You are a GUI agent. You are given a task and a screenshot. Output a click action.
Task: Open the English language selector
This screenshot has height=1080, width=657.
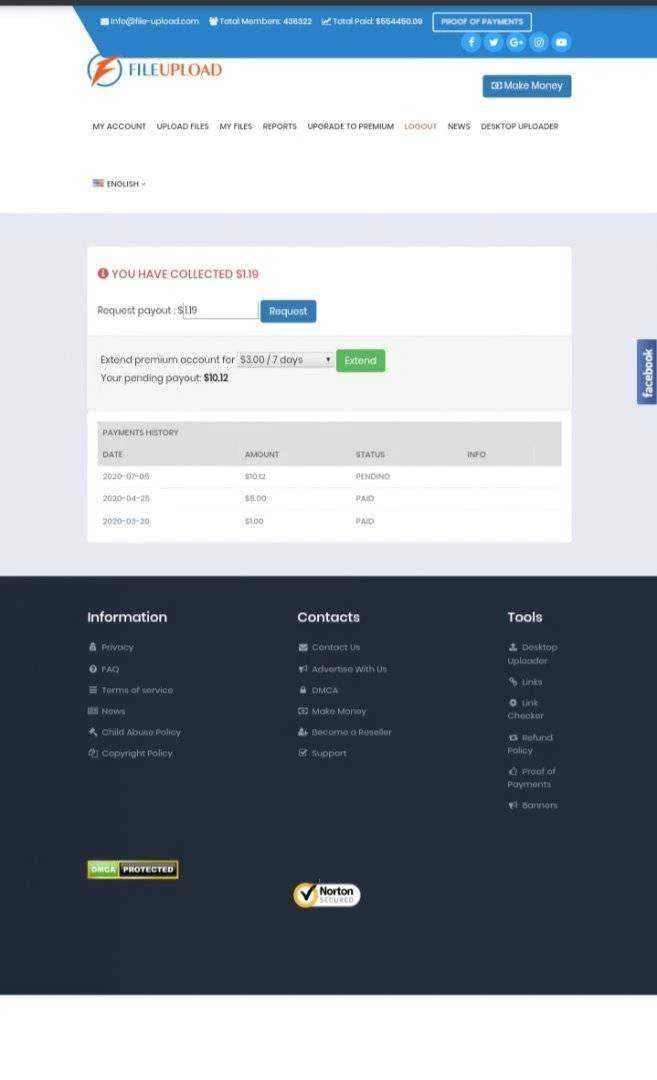119,184
